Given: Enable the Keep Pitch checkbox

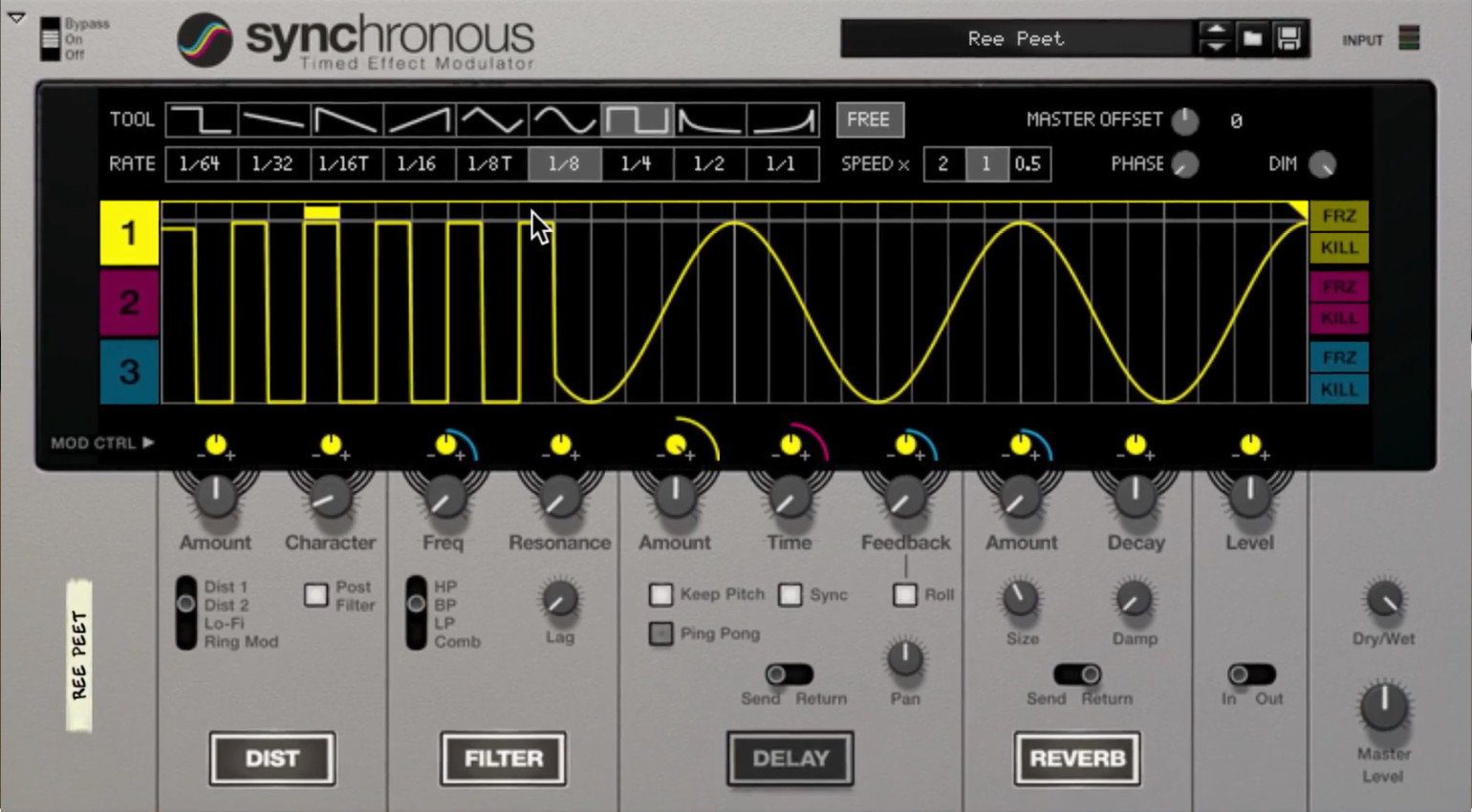Looking at the screenshot, I should [x=660, y=595].
